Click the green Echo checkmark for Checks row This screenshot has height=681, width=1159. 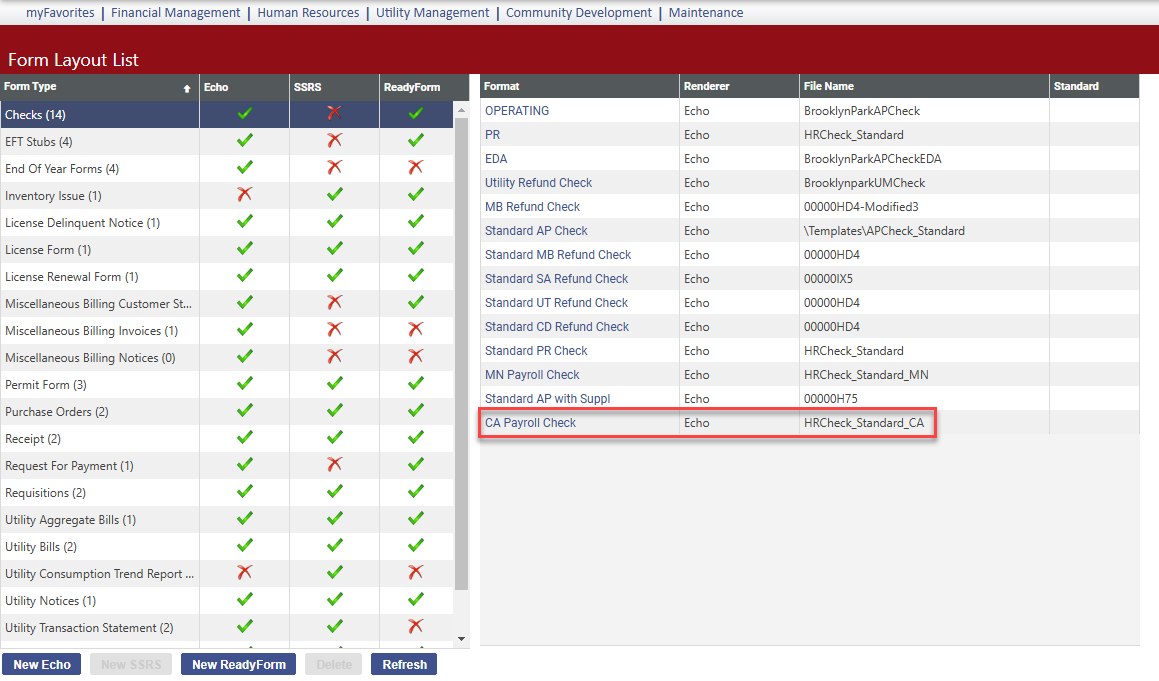click(x=244, y=114)
